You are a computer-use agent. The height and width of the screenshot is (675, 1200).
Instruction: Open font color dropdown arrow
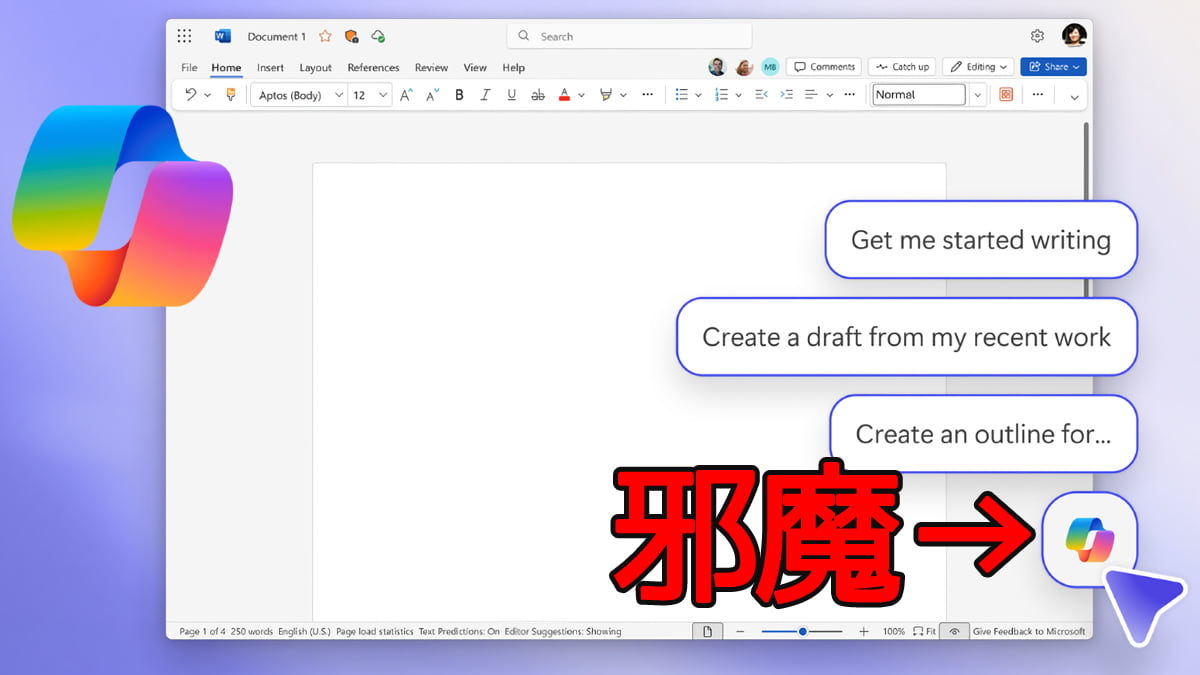[582, 95]
